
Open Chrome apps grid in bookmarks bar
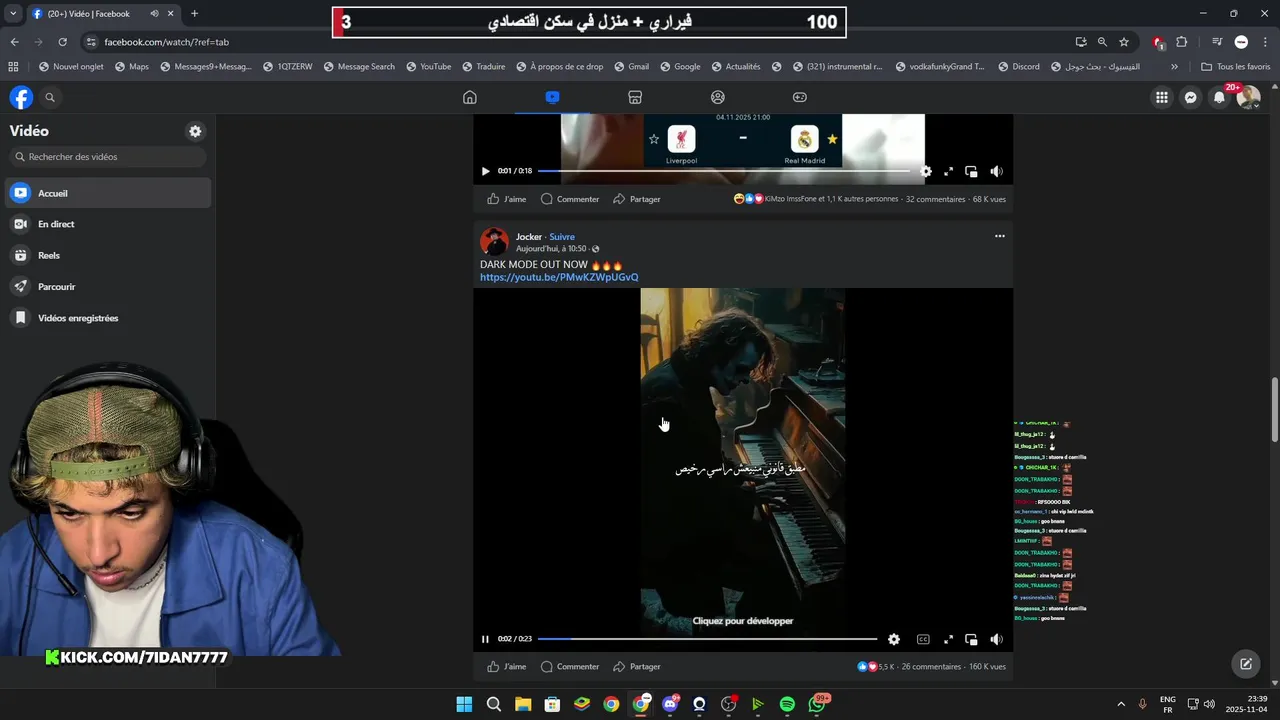pyautogui.click(x=13, y=67)
